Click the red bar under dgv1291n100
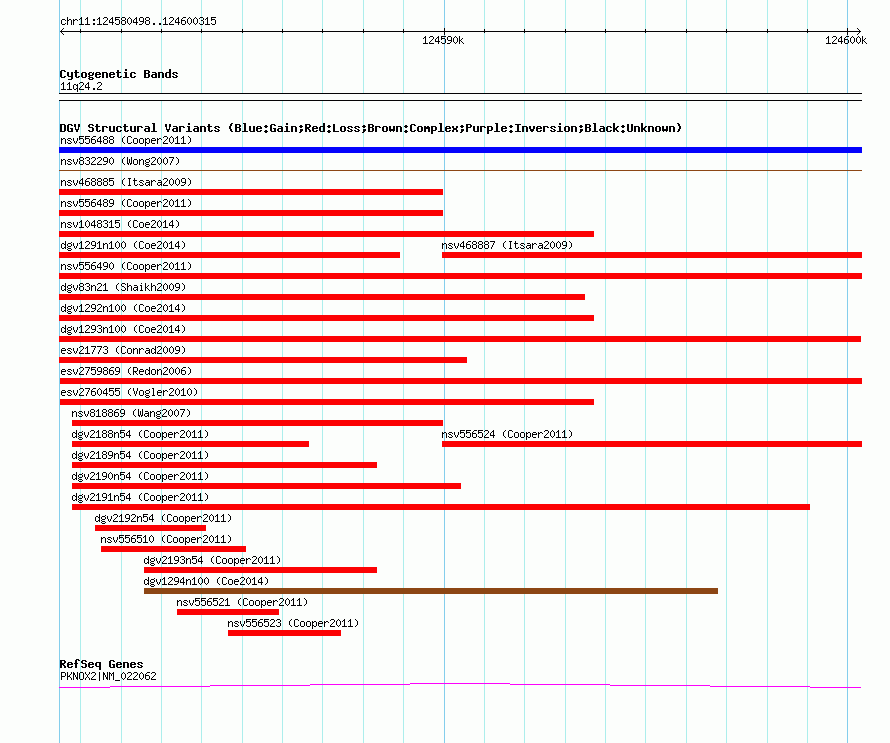Image resolution: width=890 pixels, height=743 pixels. (229, 255)
